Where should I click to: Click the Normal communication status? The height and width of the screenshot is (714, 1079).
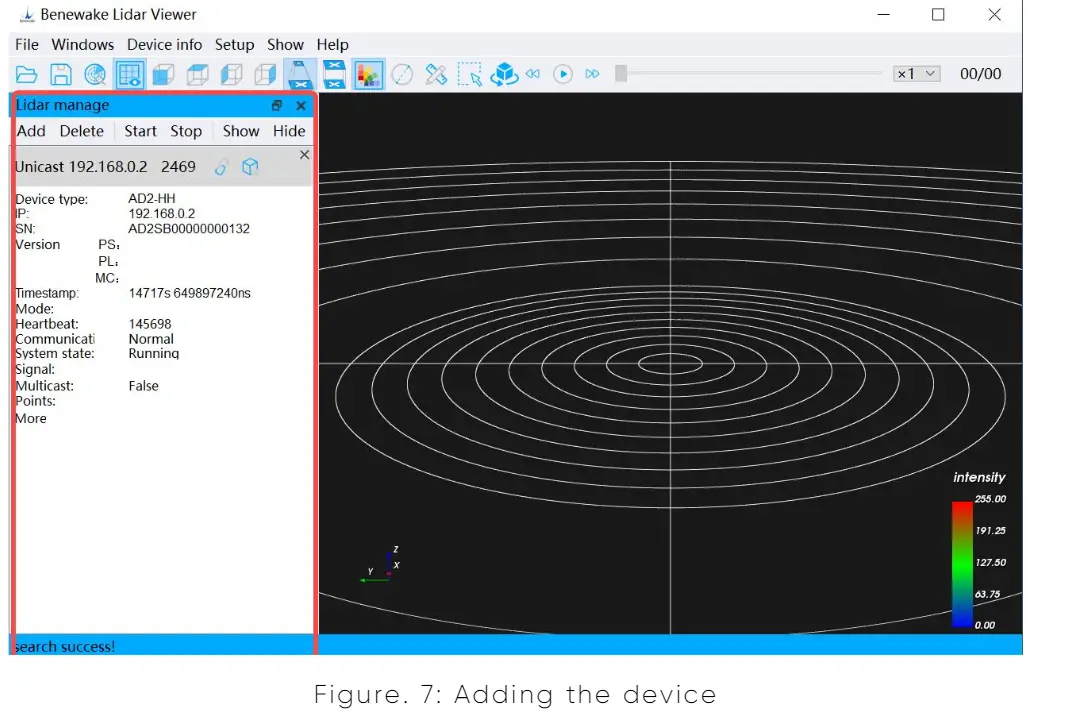(151, 338)
